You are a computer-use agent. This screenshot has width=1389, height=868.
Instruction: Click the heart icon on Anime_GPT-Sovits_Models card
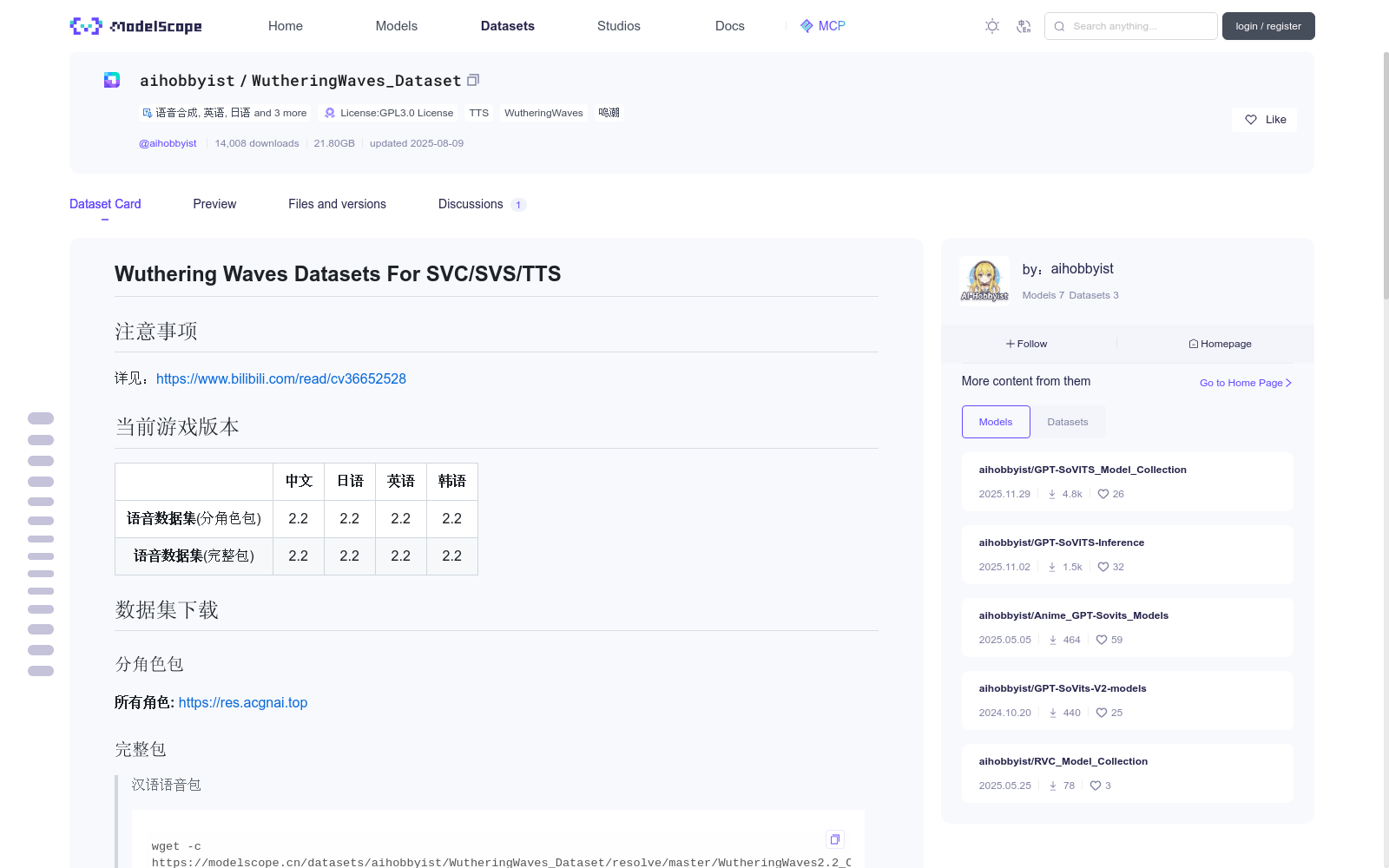click(x=1102, y=640)
